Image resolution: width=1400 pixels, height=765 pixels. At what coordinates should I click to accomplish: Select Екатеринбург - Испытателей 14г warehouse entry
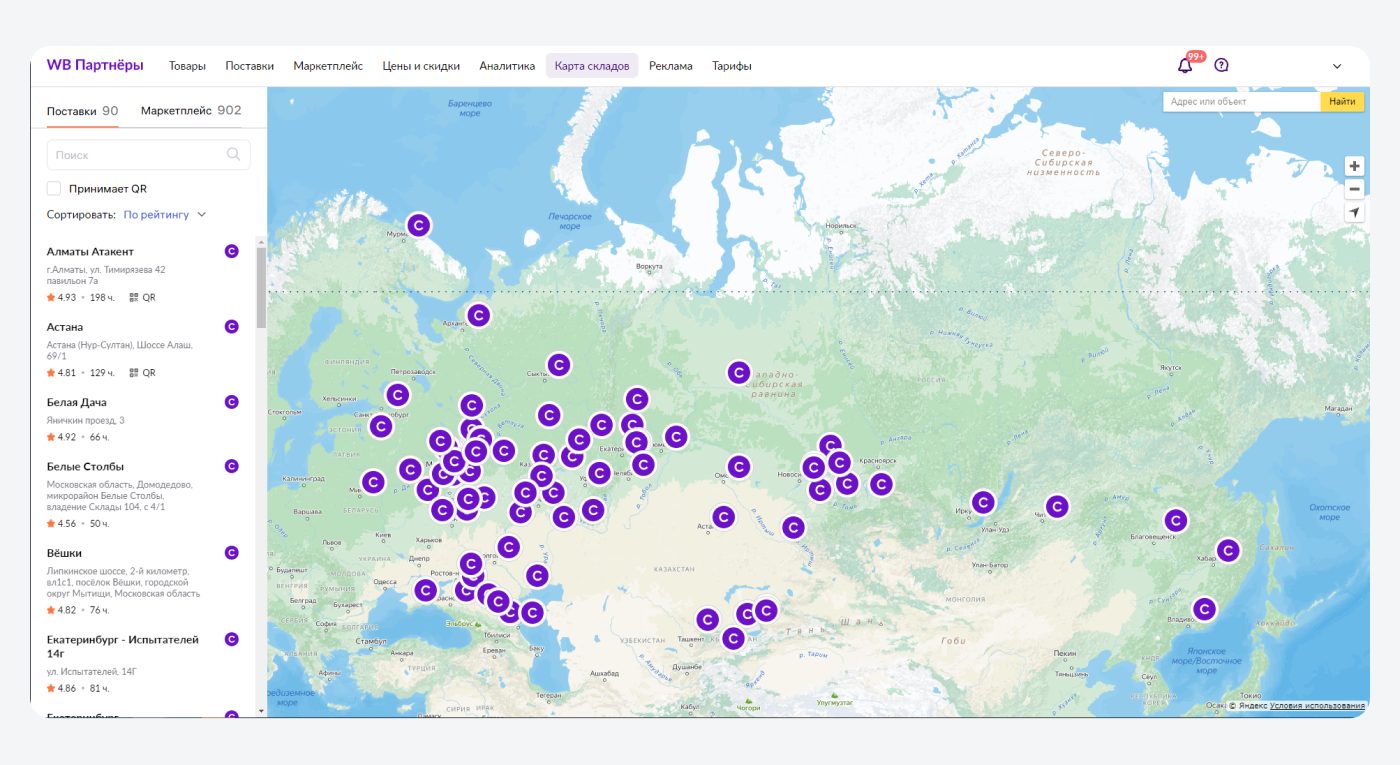pyautogui.click(x=143, y=663)
